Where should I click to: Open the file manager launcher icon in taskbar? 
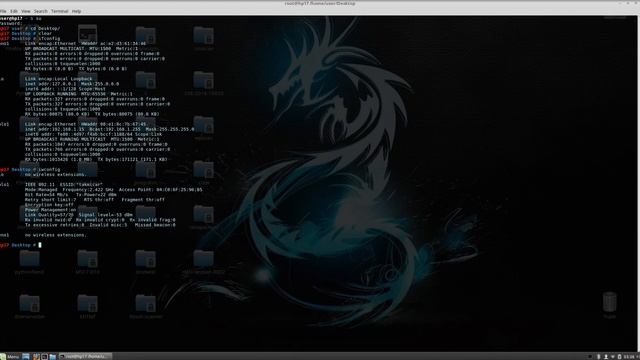coord(53,356)
